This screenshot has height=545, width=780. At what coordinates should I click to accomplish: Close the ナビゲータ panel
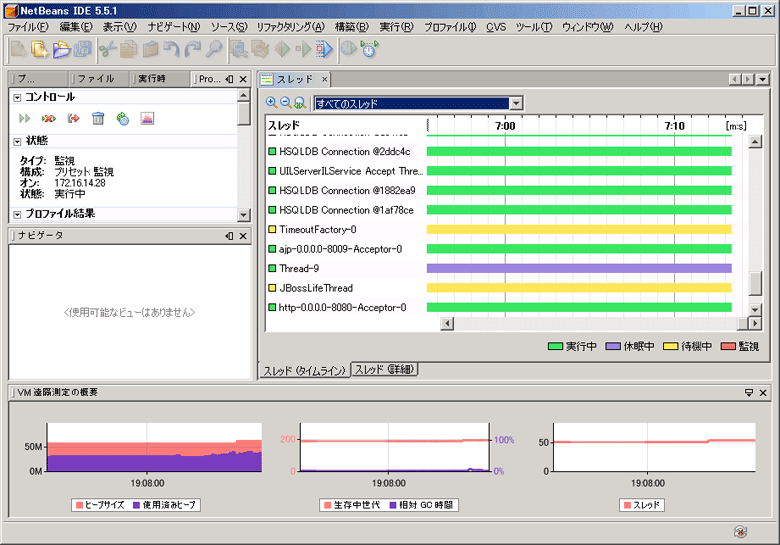tap(243, 236)
